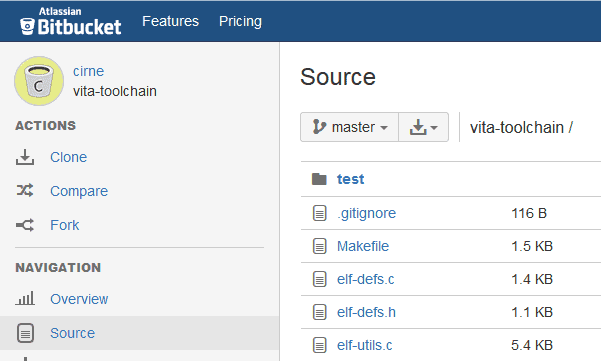Click the NAVIGATION section header
Image resolution: width=601 pixels, height=361 pixels.
(58, 267)
